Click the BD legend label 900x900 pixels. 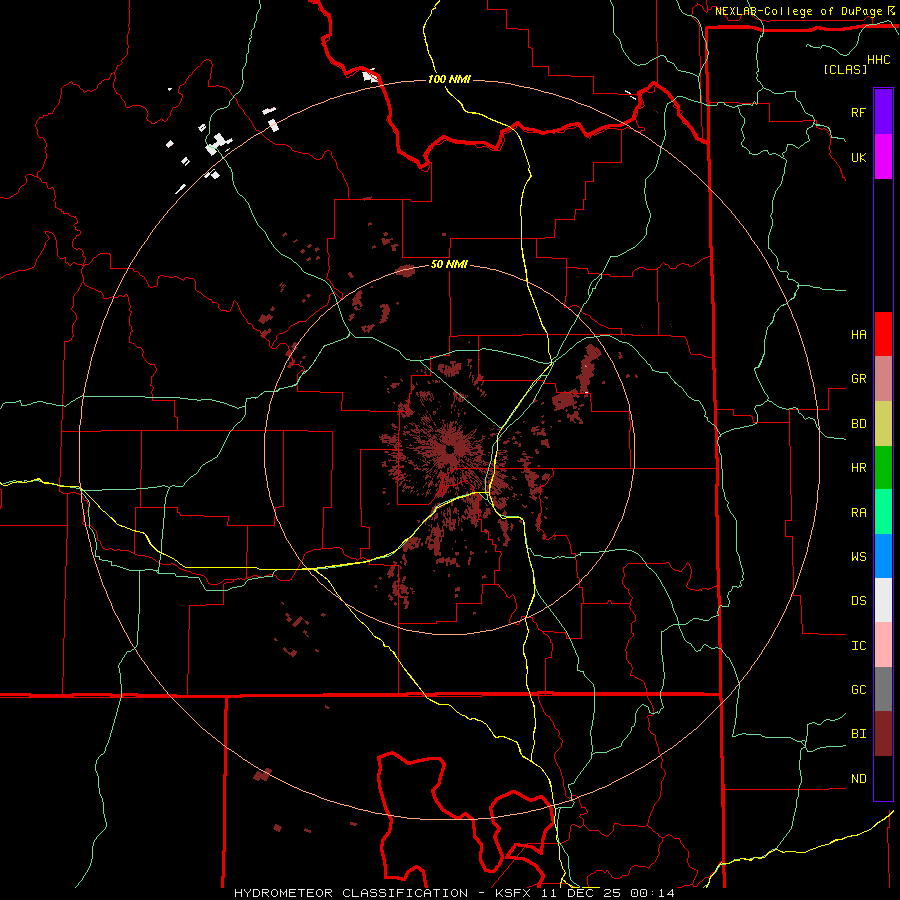click(x=858, y=424)
